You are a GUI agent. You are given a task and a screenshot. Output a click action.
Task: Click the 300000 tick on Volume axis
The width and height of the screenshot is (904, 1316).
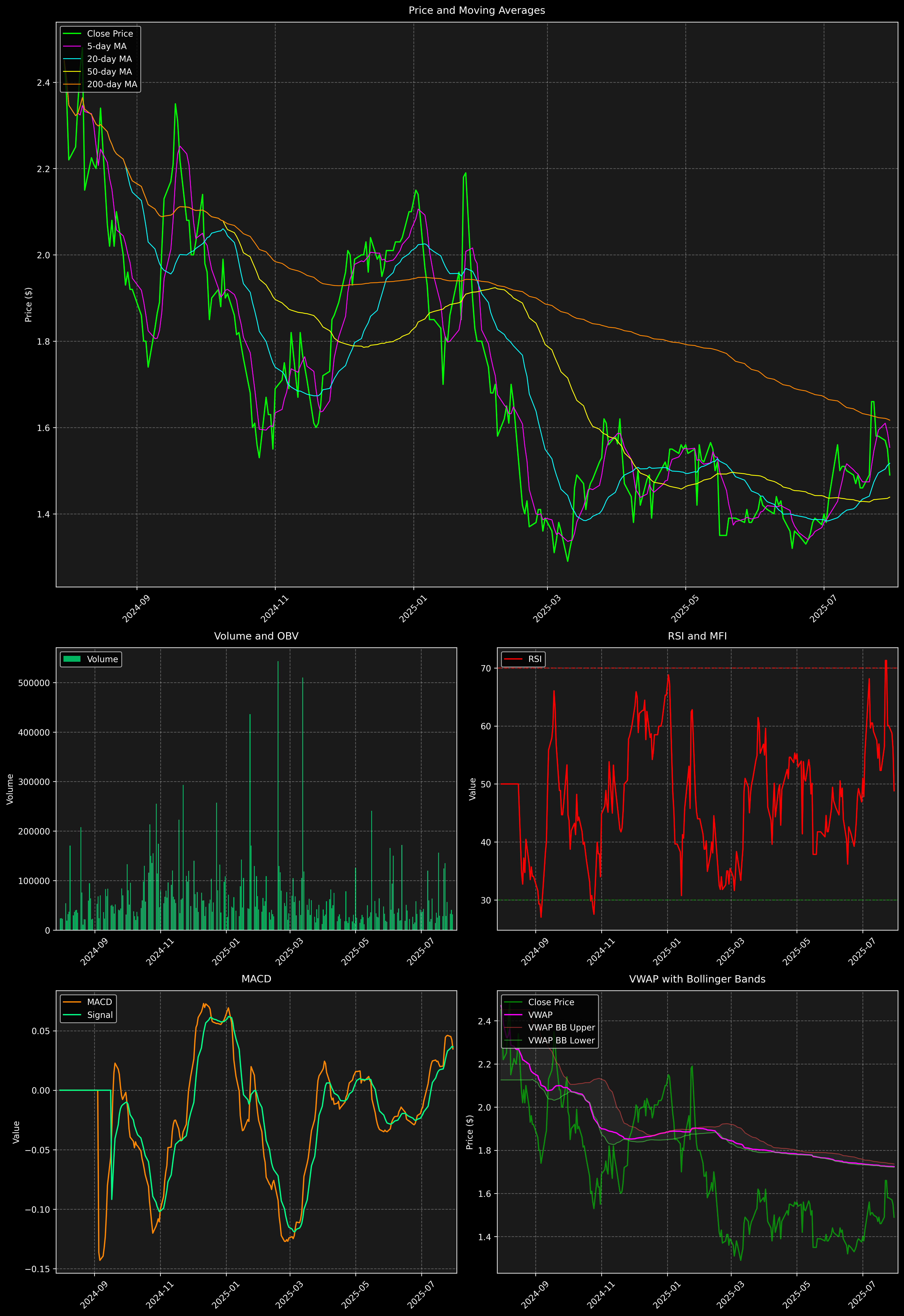(34, 782)
